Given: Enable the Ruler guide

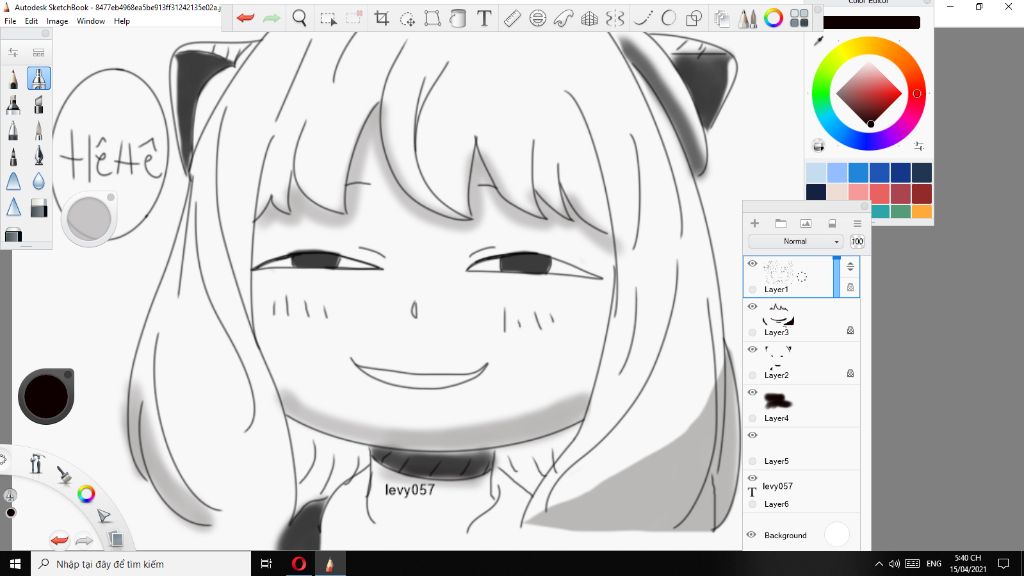Looking at the screenshot, I should pyautogui.click(x=513, y=18).
